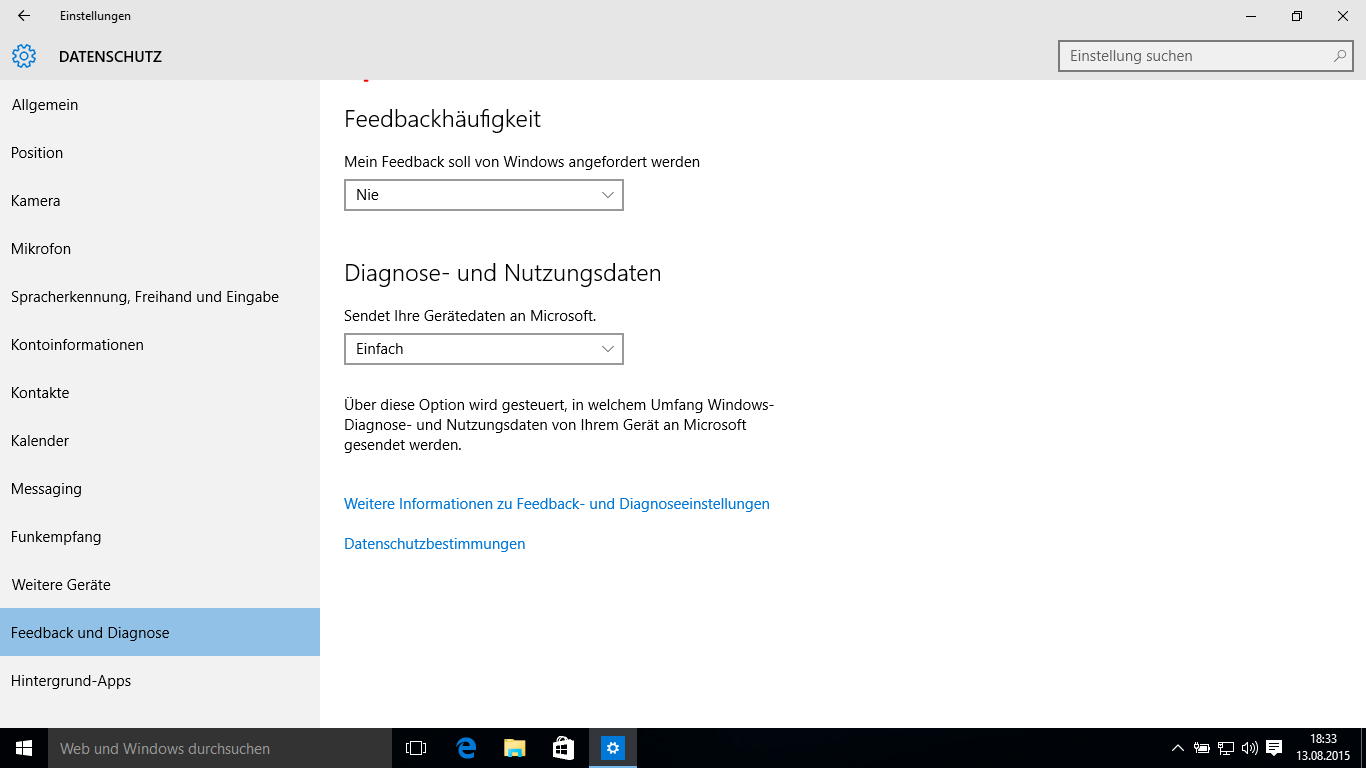The image size is (1366, 768).
Task: Click the search magnifier icon
Action: coord(1340,56)
